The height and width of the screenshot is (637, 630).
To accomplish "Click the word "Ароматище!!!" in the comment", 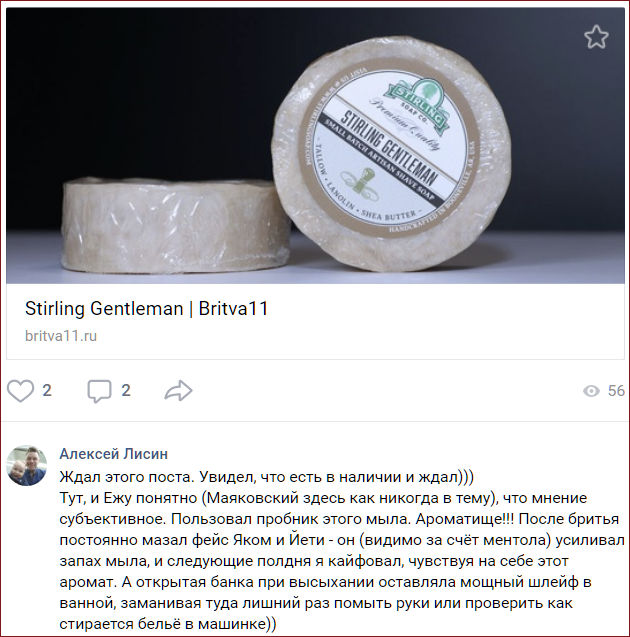I will pos(465,519).
